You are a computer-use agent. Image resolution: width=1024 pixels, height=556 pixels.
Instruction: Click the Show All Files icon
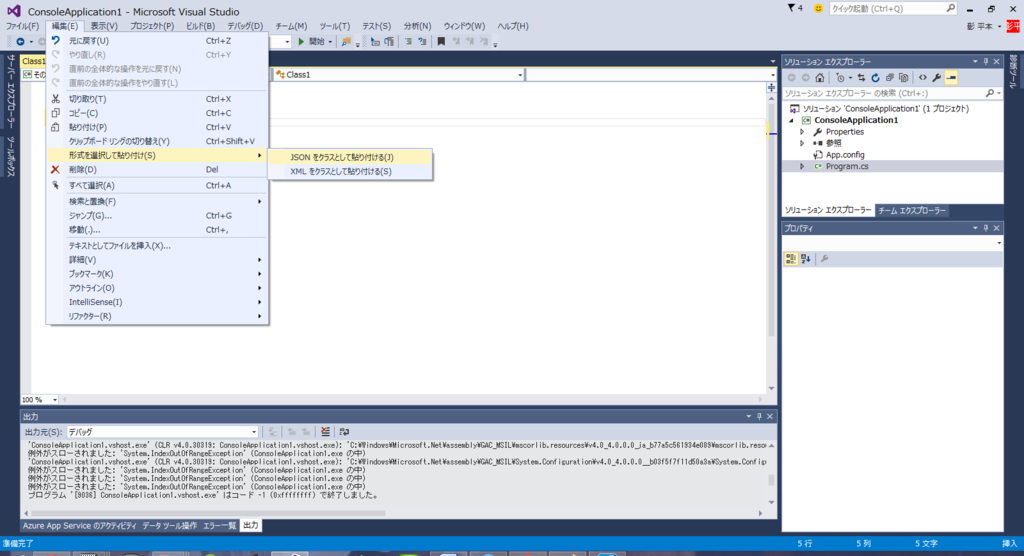(904, 78)
